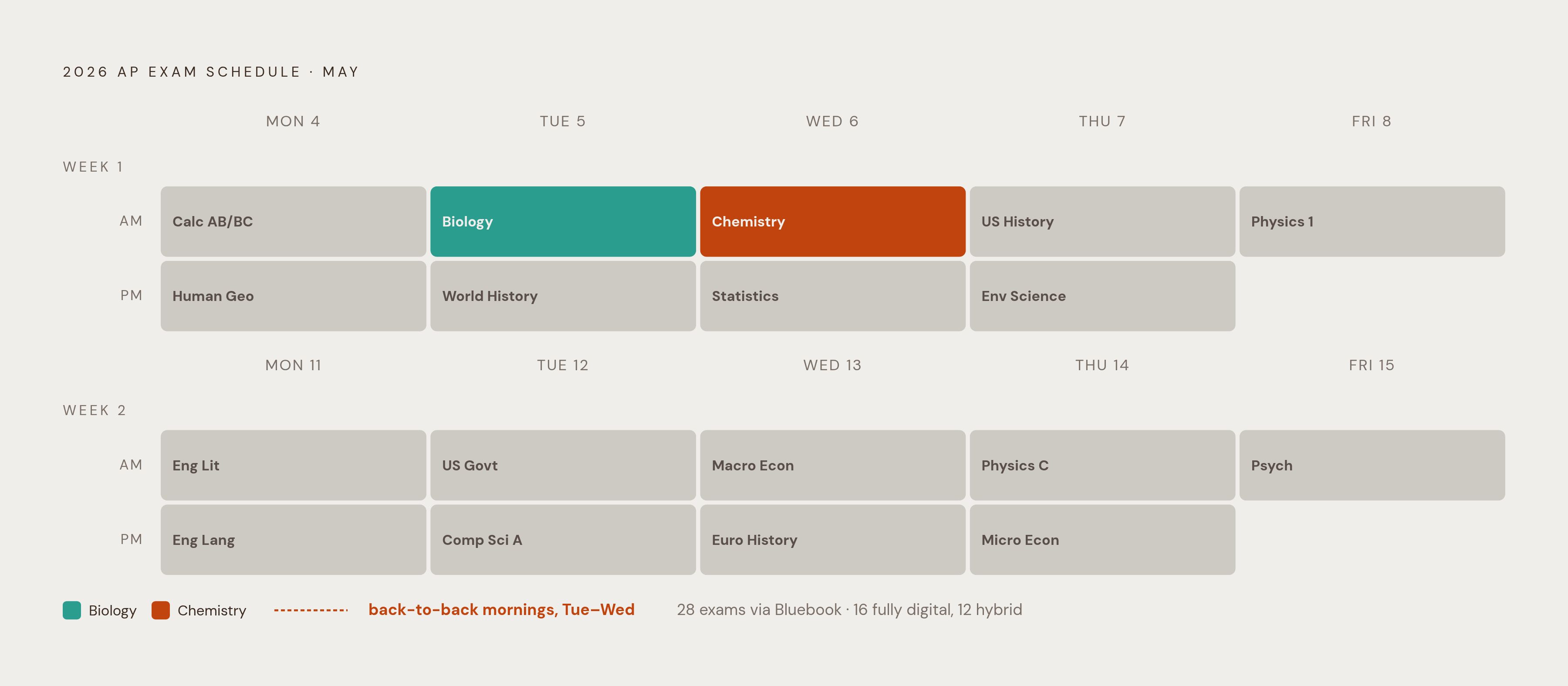The height and width of the screenshot is (686, 1568).
Task: Click the Micro Econ exam block
Action: (x=1102, y=539)
